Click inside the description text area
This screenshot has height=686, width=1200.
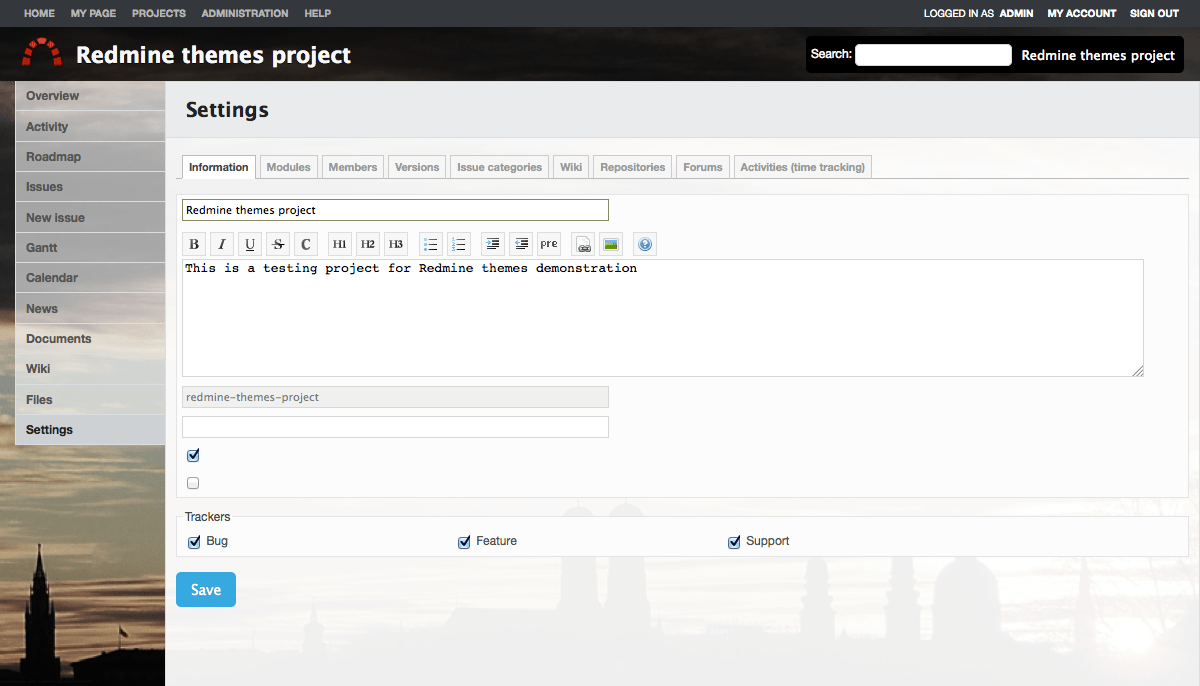click(x=663, y=318)
